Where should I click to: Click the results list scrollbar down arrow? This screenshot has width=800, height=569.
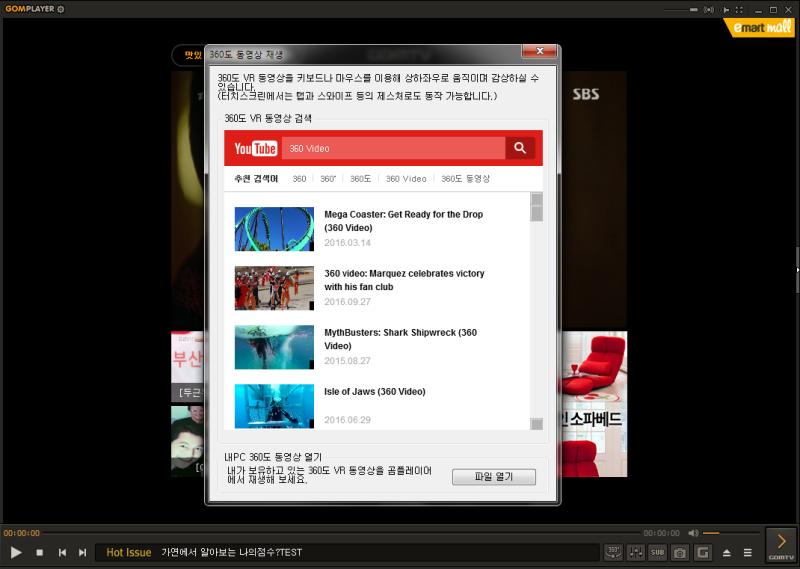tap(536, 424)
